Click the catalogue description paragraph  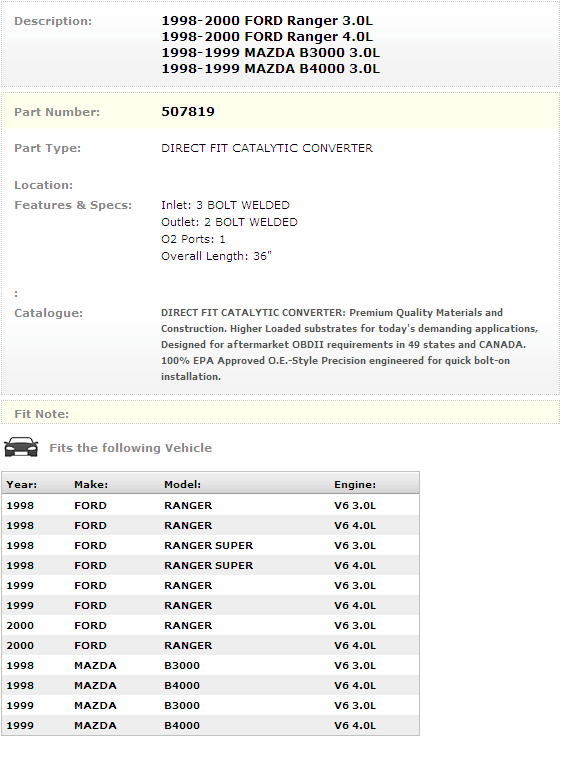tap(349, 344)
